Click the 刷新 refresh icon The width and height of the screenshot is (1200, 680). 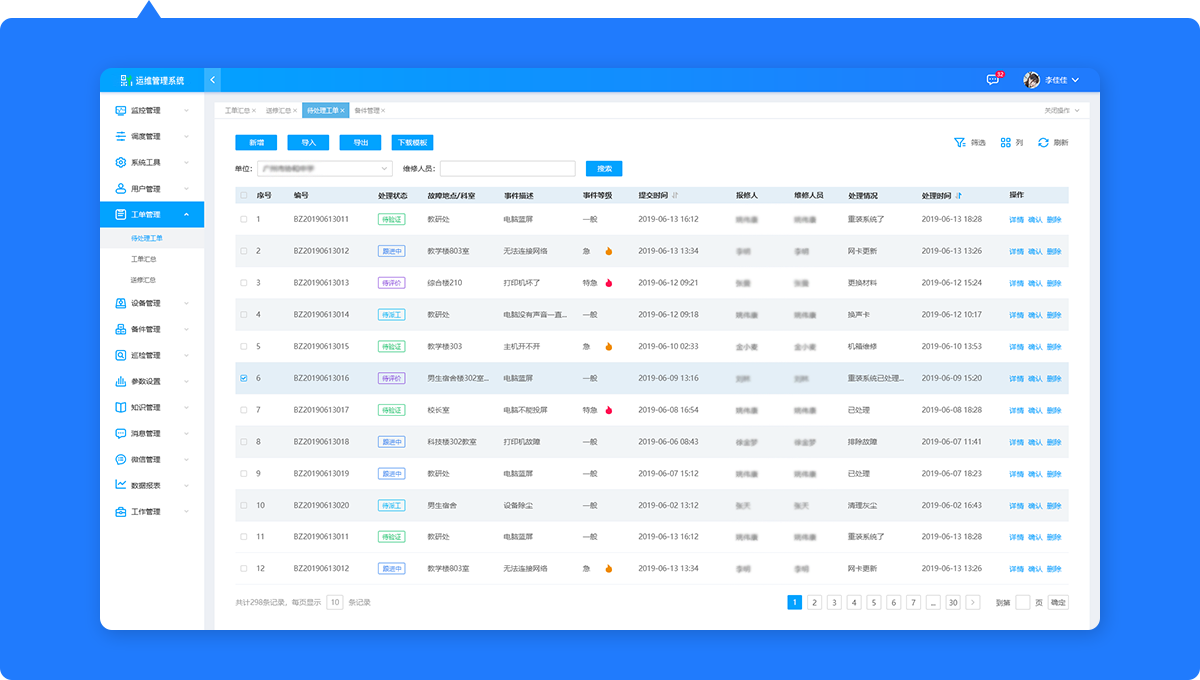point(1043,143)
